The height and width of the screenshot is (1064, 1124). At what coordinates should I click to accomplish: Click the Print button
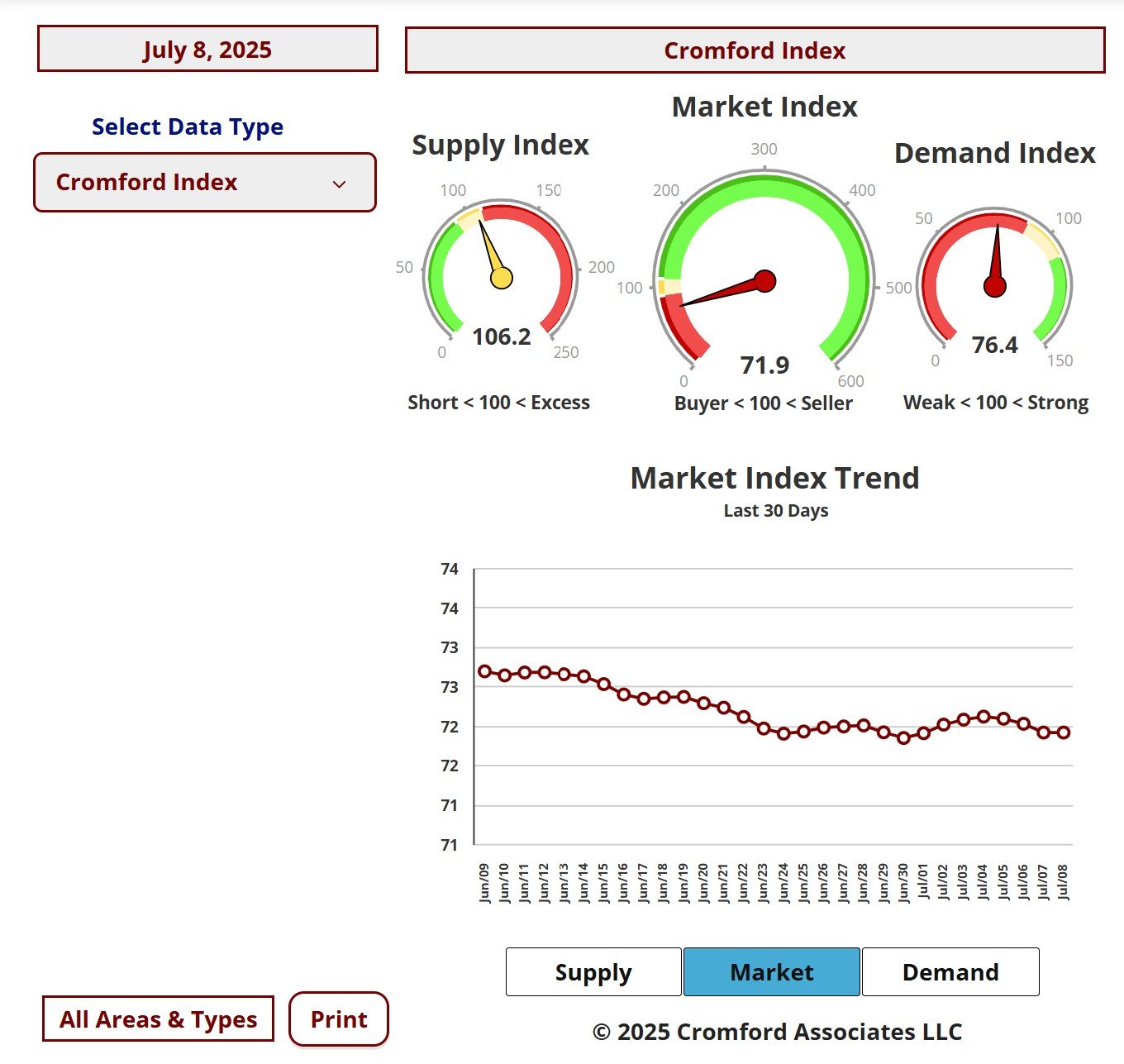coord(339,1019)
